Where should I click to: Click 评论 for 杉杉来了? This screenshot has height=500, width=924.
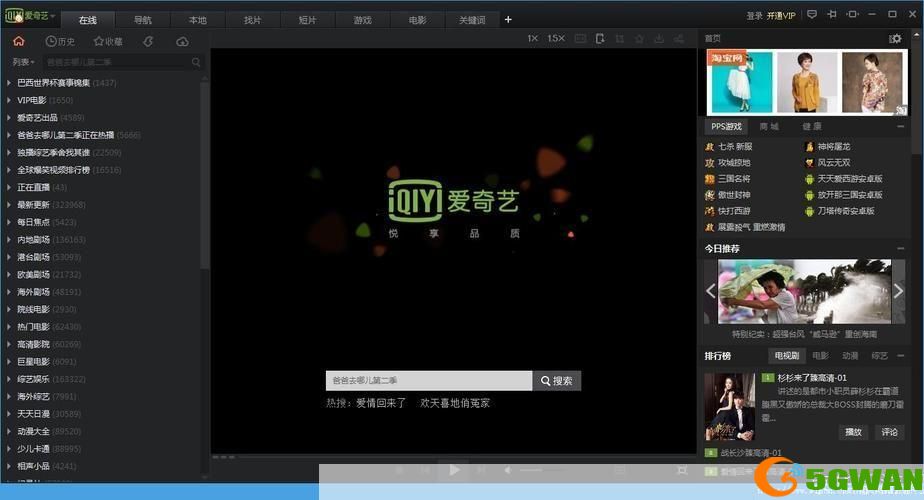[889, 432]
